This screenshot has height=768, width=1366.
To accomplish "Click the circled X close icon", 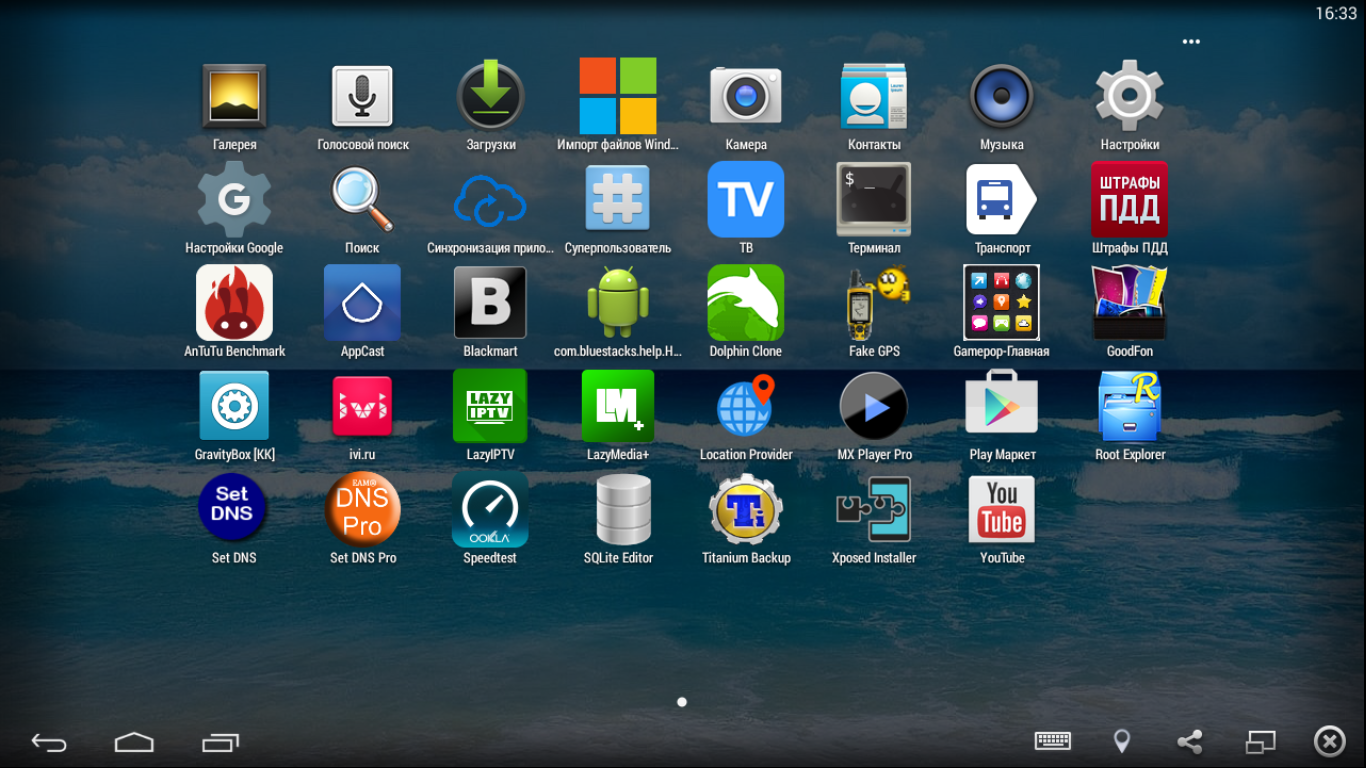I will 1329,741.
